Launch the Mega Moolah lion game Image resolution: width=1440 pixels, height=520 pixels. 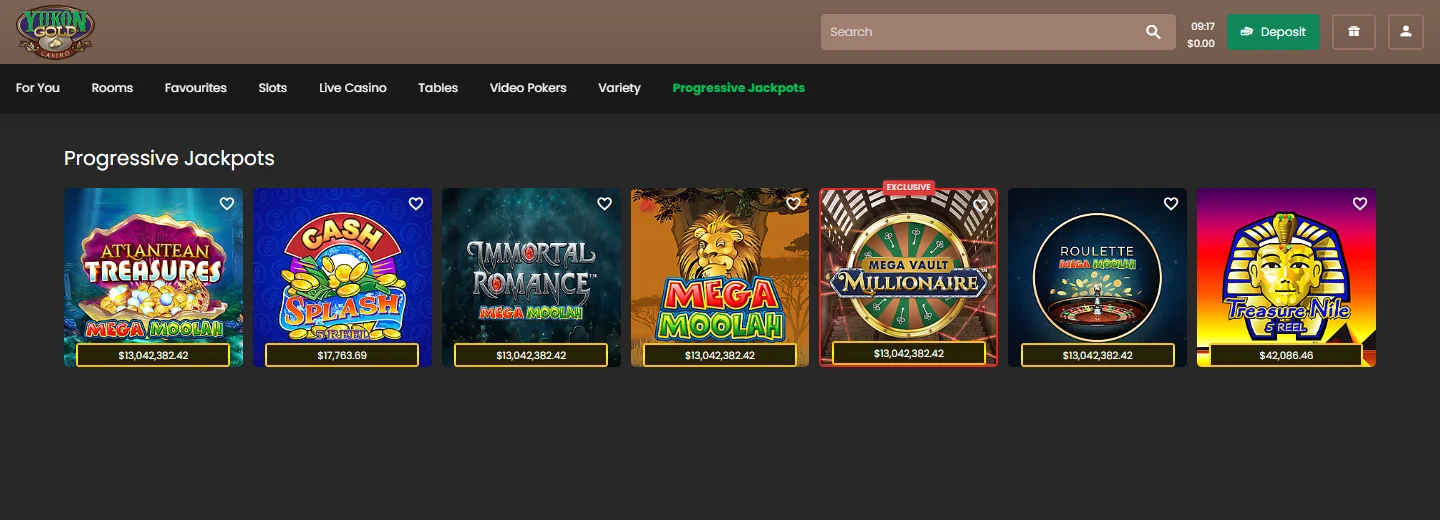(x=720, y=277)
